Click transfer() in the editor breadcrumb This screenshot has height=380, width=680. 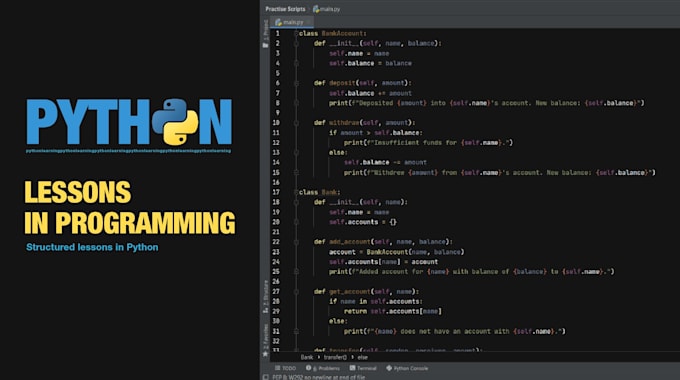[335, 357]
